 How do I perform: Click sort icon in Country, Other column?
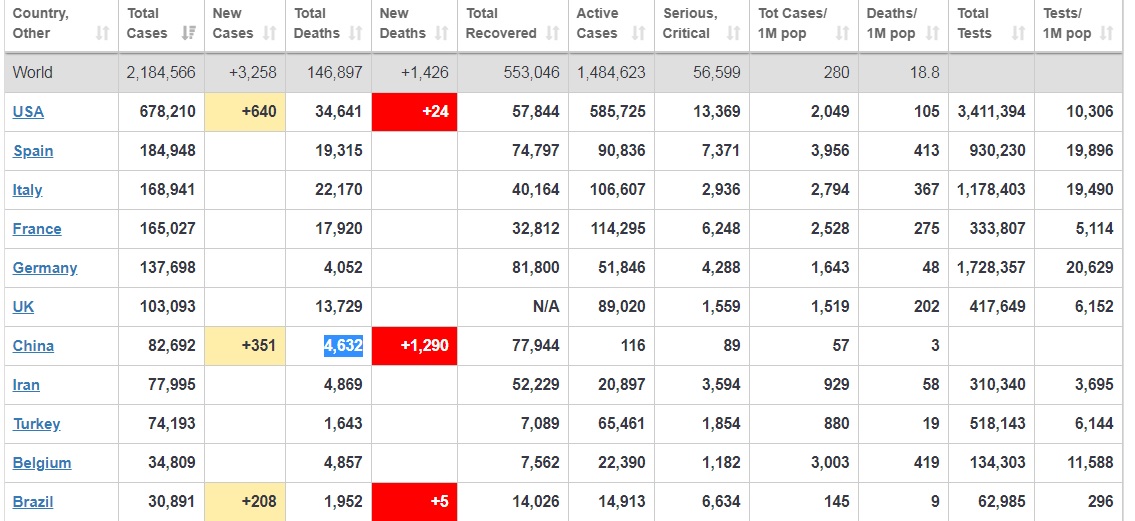point(102,34)
